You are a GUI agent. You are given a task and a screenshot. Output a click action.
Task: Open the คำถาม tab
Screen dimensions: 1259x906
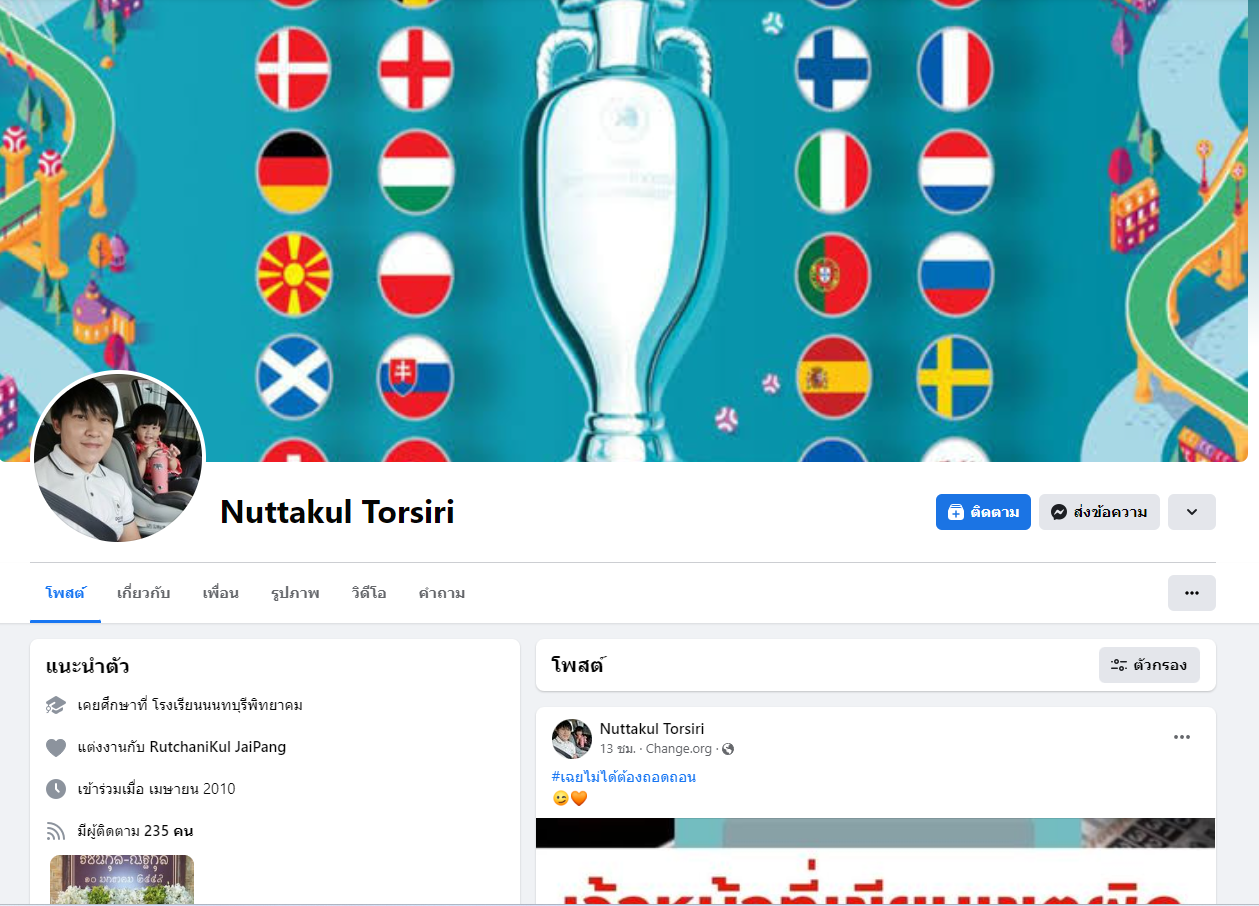point(442,593)
